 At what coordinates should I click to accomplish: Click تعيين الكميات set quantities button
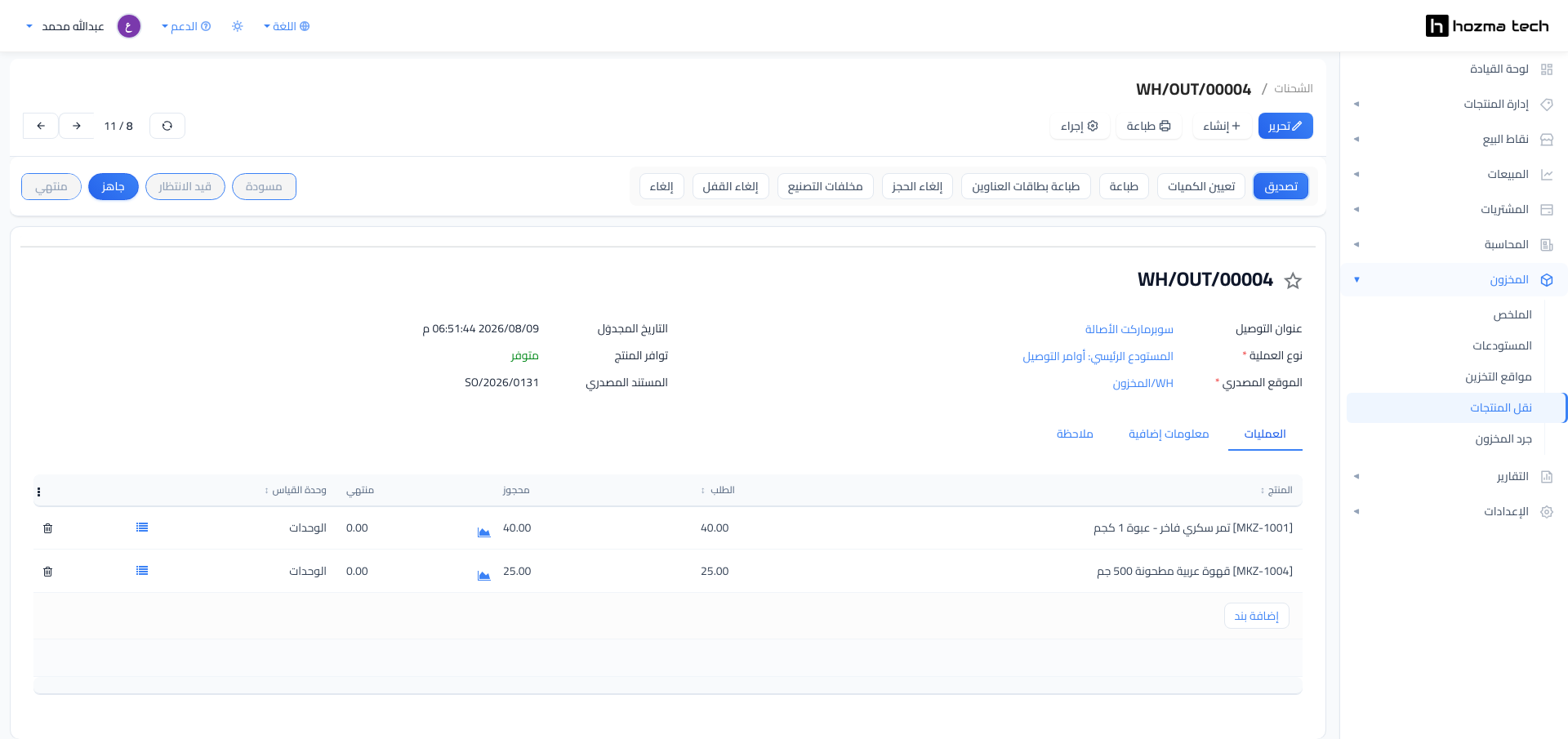coord(1201,187)
